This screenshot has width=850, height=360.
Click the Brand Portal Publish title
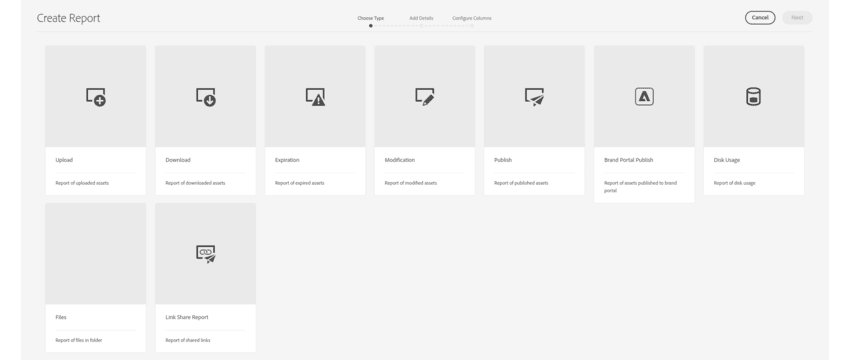(628, 160)
